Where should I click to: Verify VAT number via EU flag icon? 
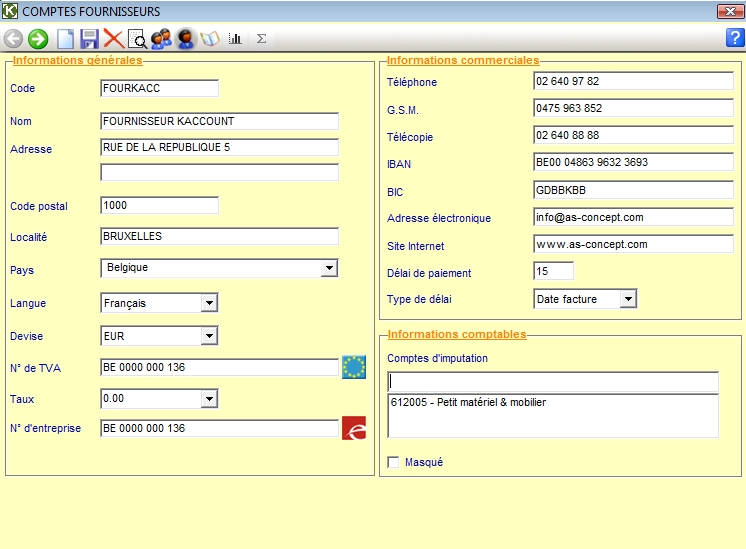pos(354,367)
